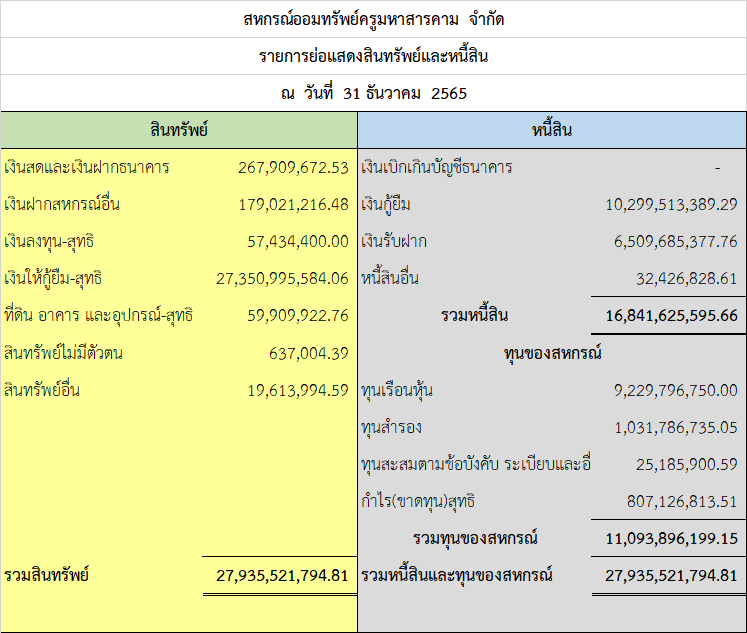Image resolution: width=747 pixels, height=633 pixels.
Task: Select the value 807,126,813.51
Action: click(682, 502)
